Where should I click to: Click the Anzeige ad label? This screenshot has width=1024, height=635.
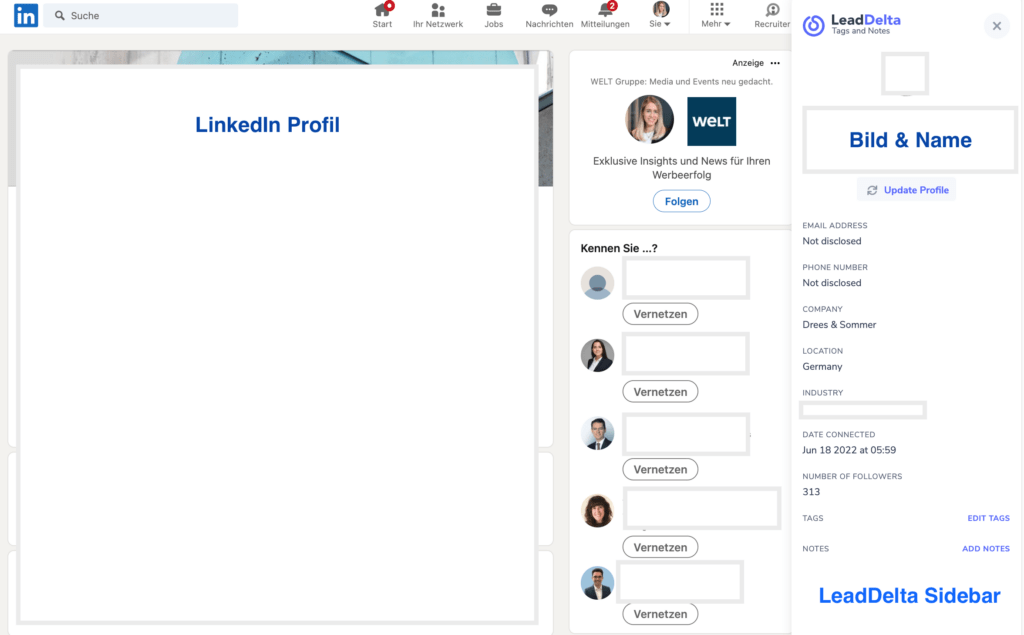pos(748,63)
